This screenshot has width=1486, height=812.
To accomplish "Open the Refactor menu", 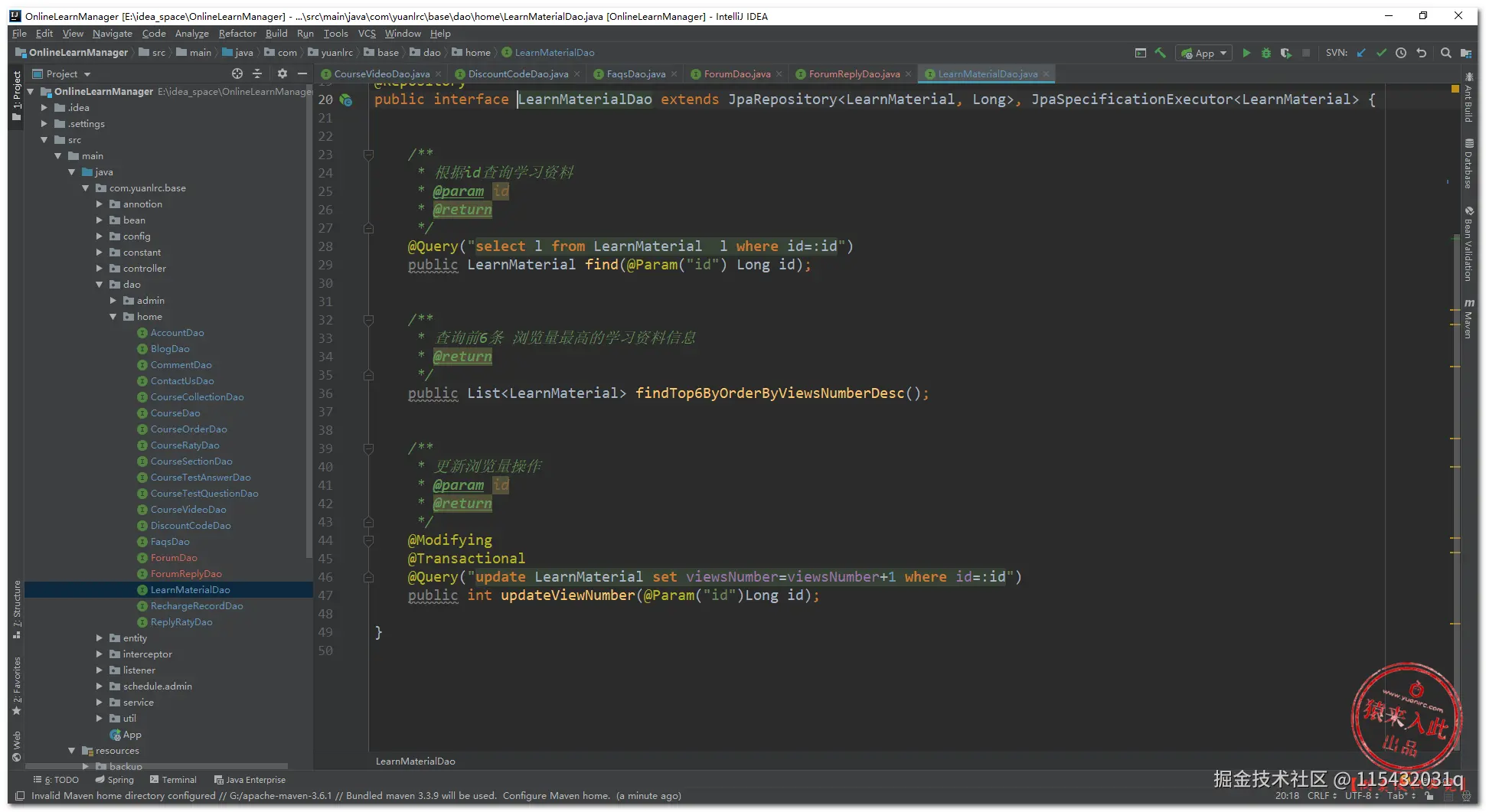I will coord(237,34).
